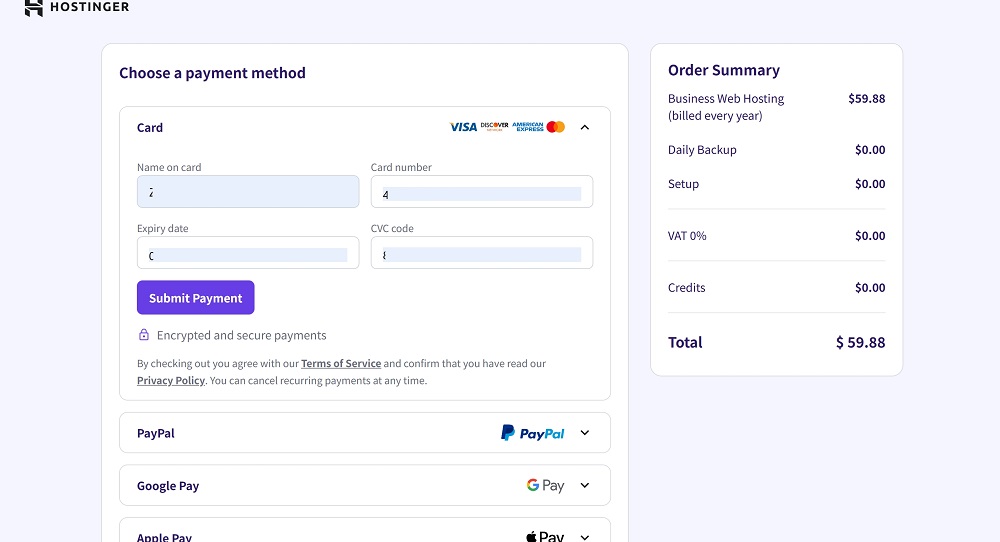
Task: Click the Discover card logo
Action: pyautogui.click(x=494, y=126)
